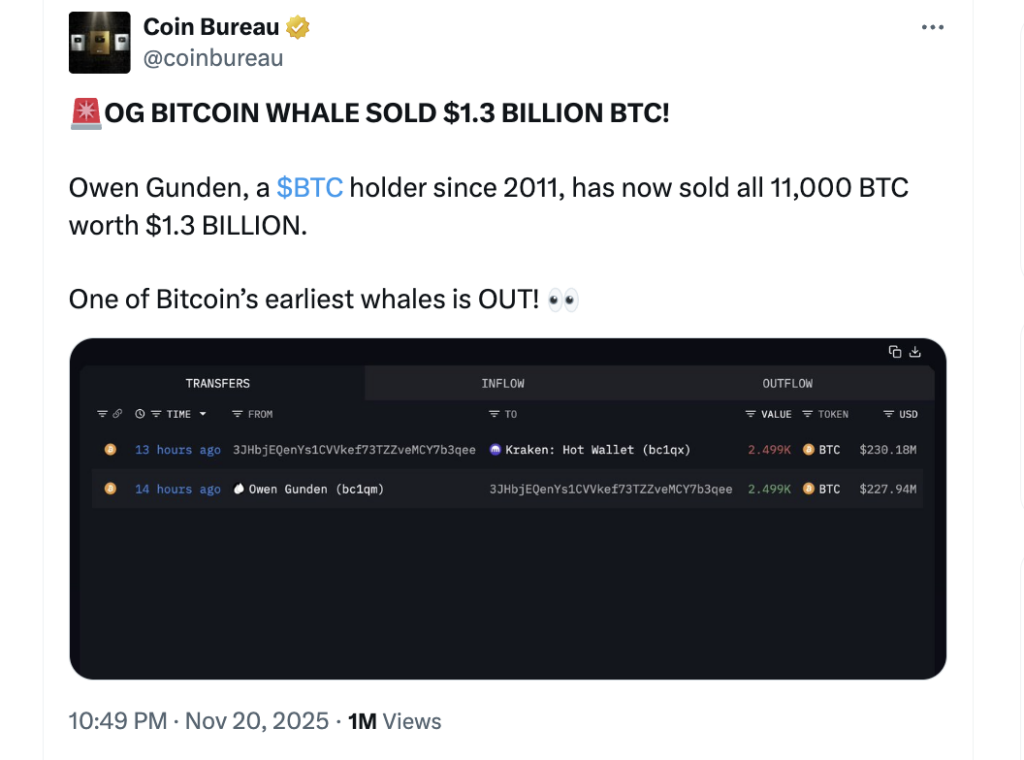Open the TIME column sort dropdown

point(201,414)
